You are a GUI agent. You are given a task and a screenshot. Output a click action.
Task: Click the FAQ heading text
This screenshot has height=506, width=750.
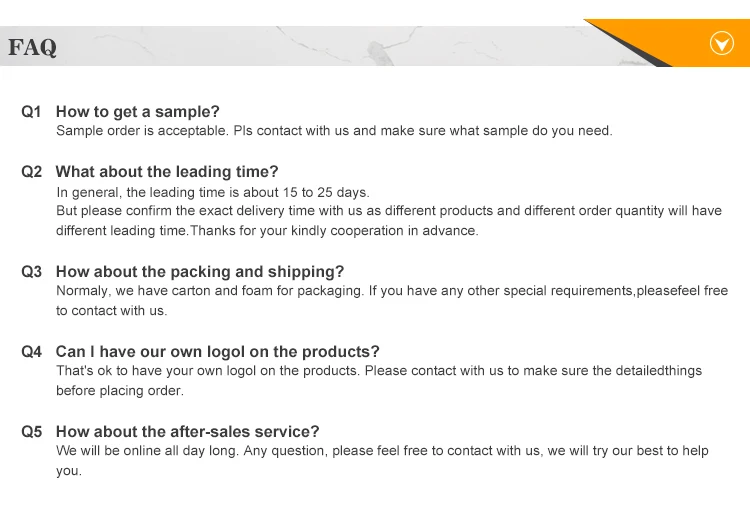tap(33, 47)
